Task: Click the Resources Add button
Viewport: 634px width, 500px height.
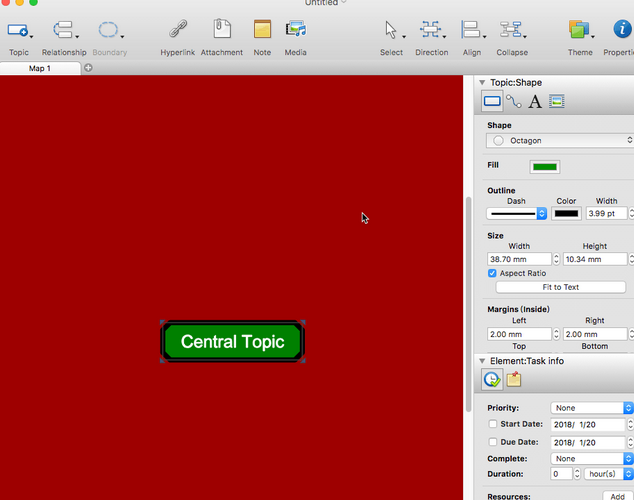Action: coord(617,496)
